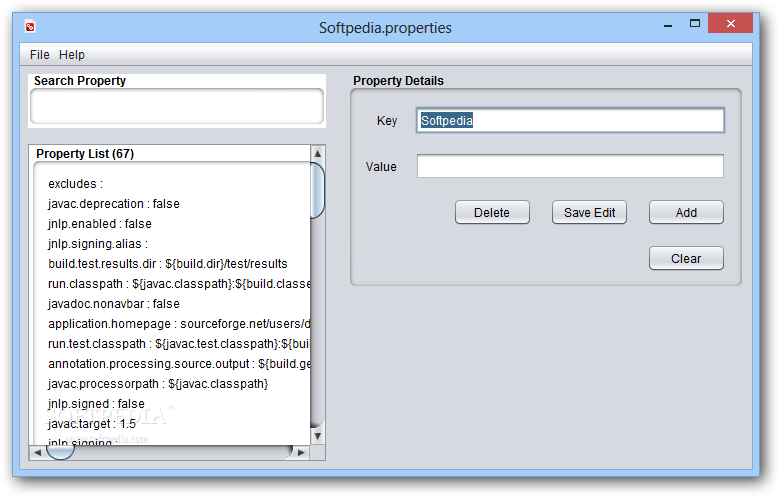Select 'application.homepage' property row
The height and width of the screenshot is (497, 780).
coord(179,324)
